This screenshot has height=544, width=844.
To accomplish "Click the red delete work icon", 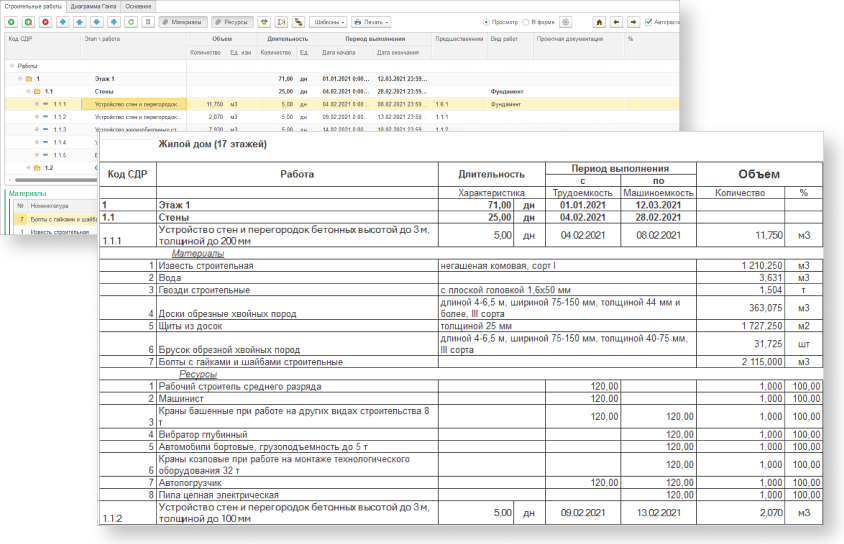I will 45,21.
